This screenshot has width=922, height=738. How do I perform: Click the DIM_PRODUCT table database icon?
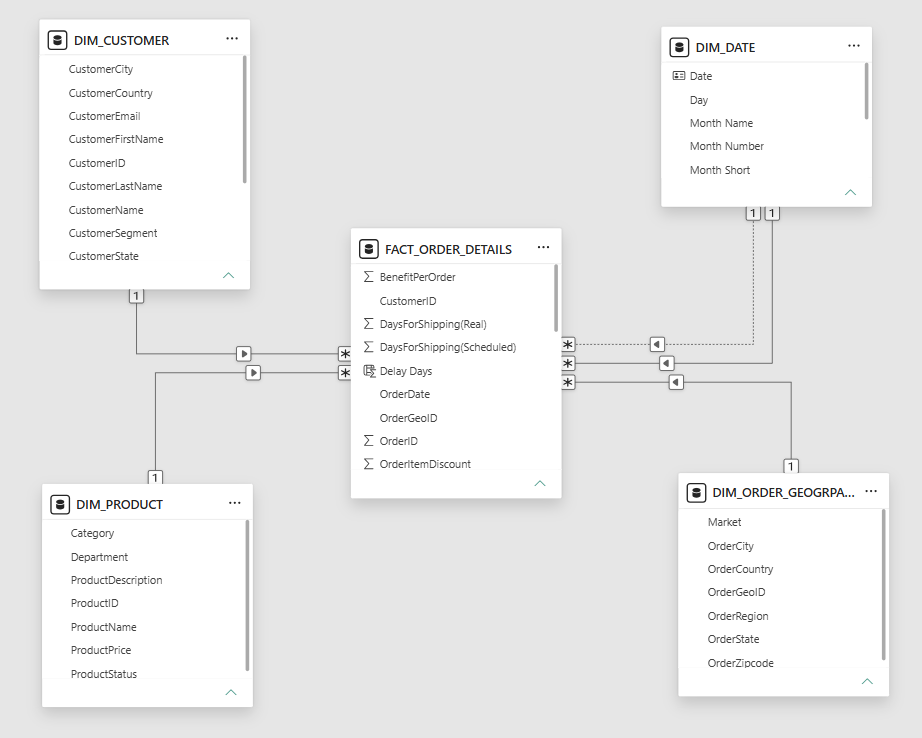(x=59, y=505)
